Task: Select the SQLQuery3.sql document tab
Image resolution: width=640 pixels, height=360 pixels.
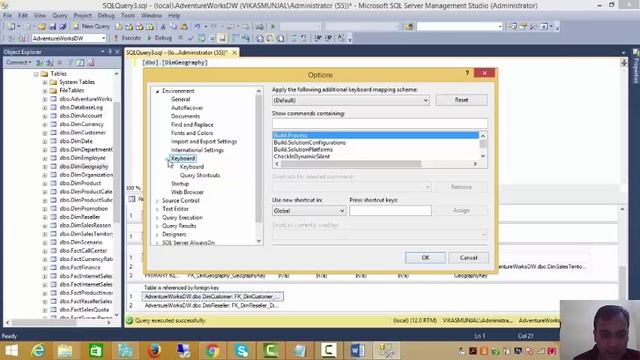Action: pyautogui.click(x=177, y=53)
